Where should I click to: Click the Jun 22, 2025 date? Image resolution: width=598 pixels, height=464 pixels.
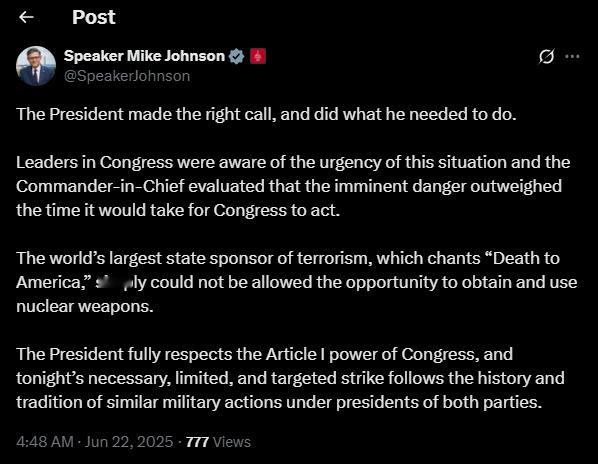pyautogui.click(x=129, y=442)
